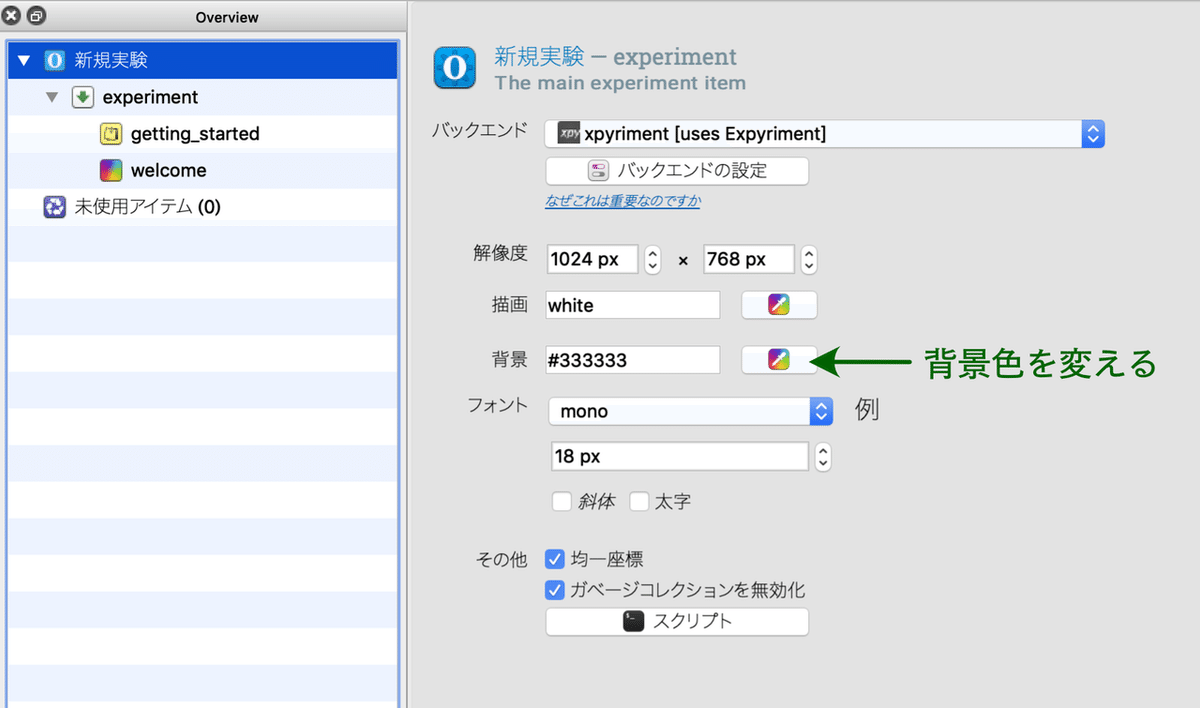Click the OpenSesame icon beside 新規実験 in tree
Screen dimensions: 1200x708
click(x=55, y=61)
